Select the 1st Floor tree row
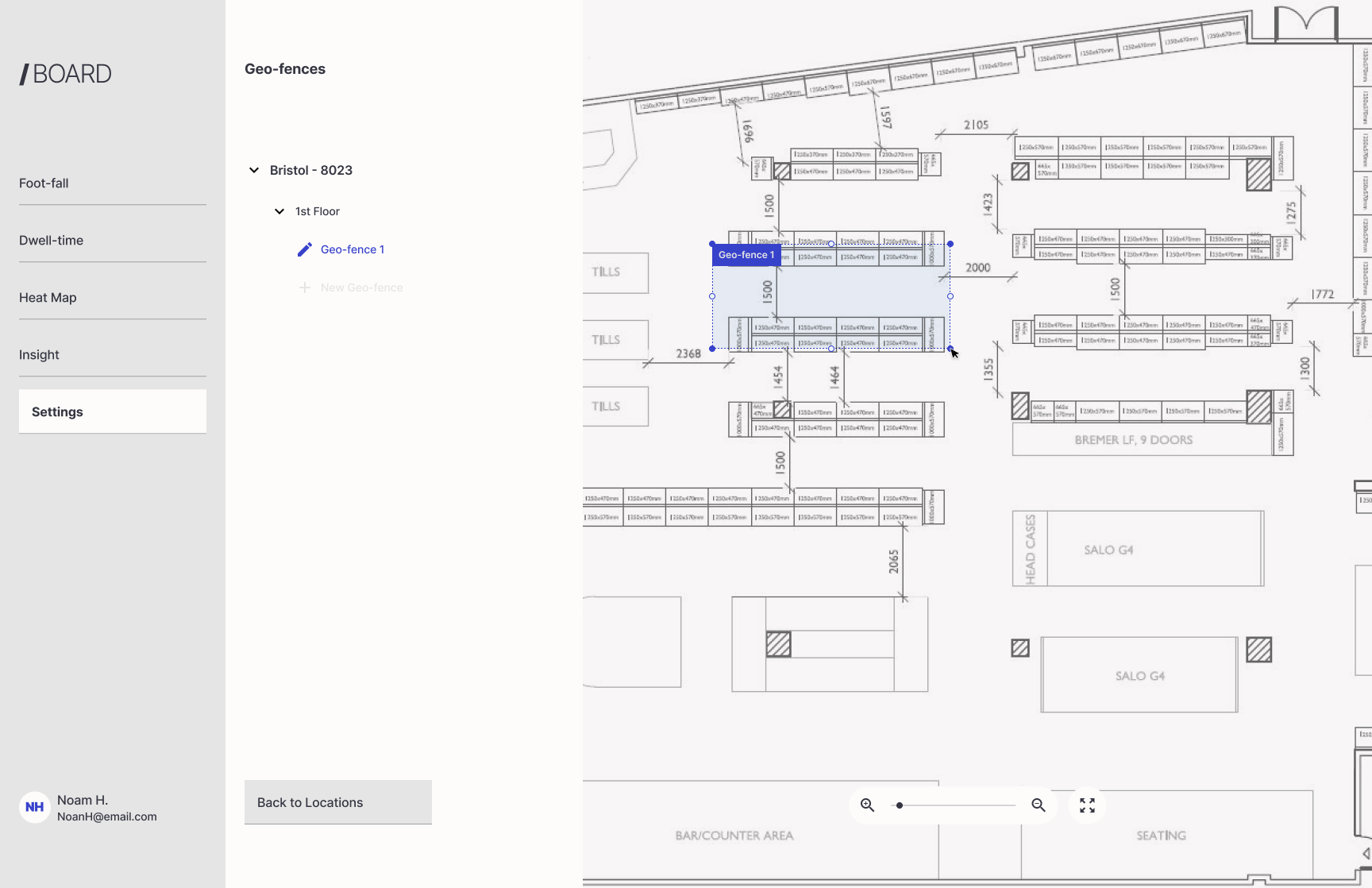This screenshot has height=888, width=1372. pyautogui.click(x=318, y=211)
